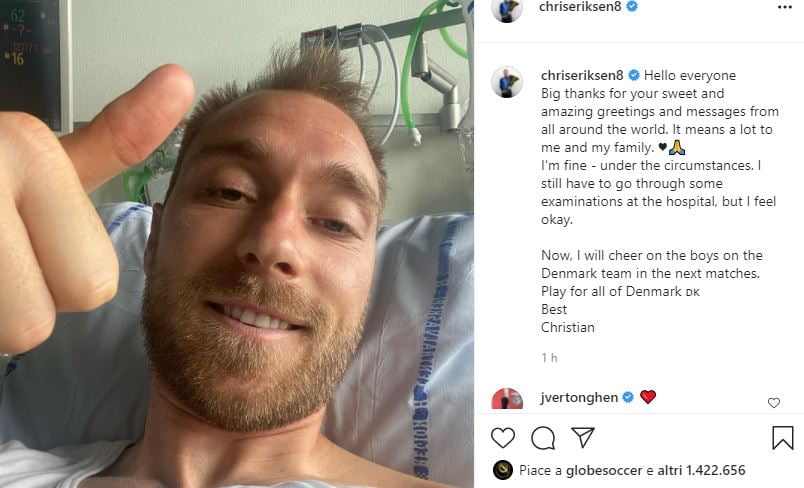Click the 1 h post timestamp
The image size is (804, 488).
[x=549, y=358]
